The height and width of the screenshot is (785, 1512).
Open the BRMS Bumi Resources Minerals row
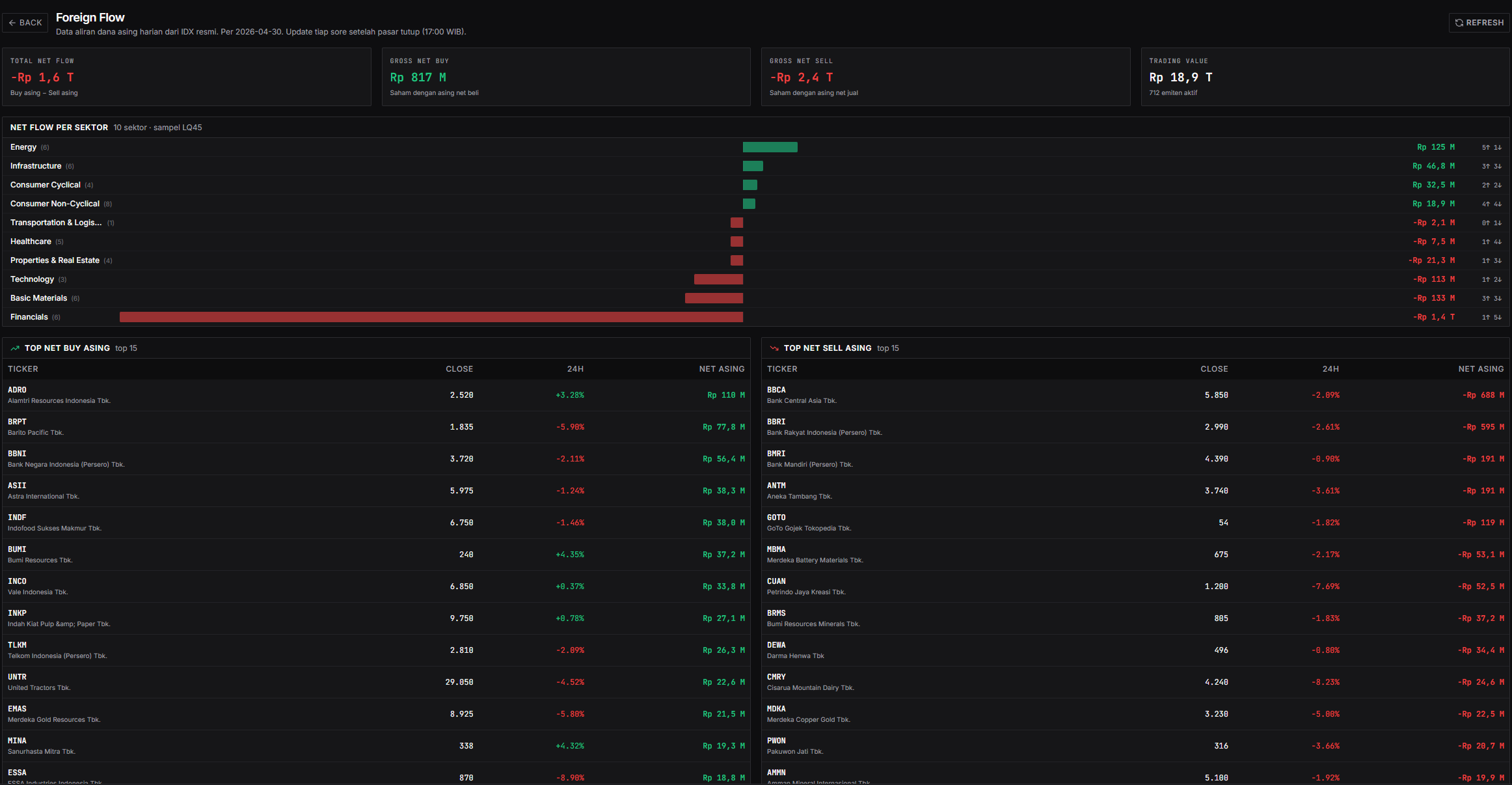pos(1135,618)
